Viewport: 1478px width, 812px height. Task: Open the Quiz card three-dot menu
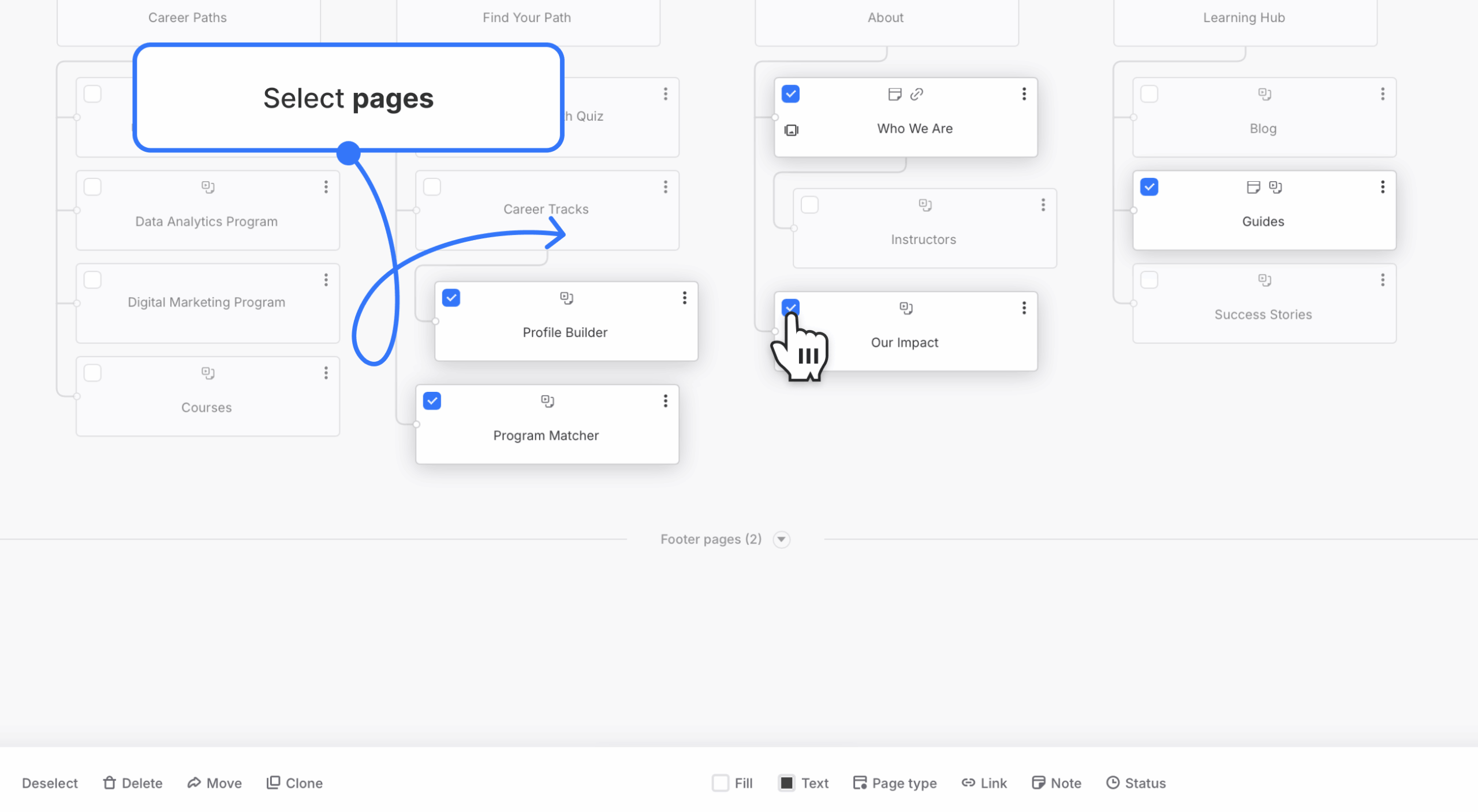[665, 94]
